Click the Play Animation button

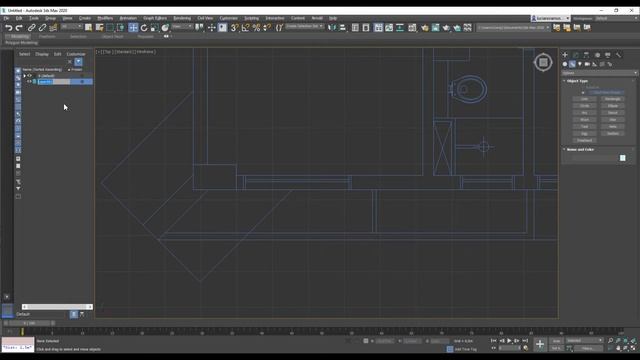509,341
